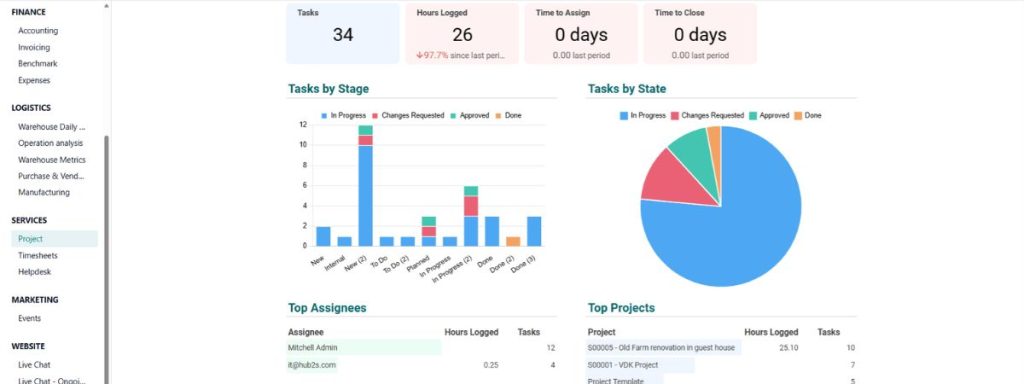Image resolution: width=1024 pixels, height=384 pixels.
Task: Click the 0.25 hours logged value
Action: coord(490,365)
